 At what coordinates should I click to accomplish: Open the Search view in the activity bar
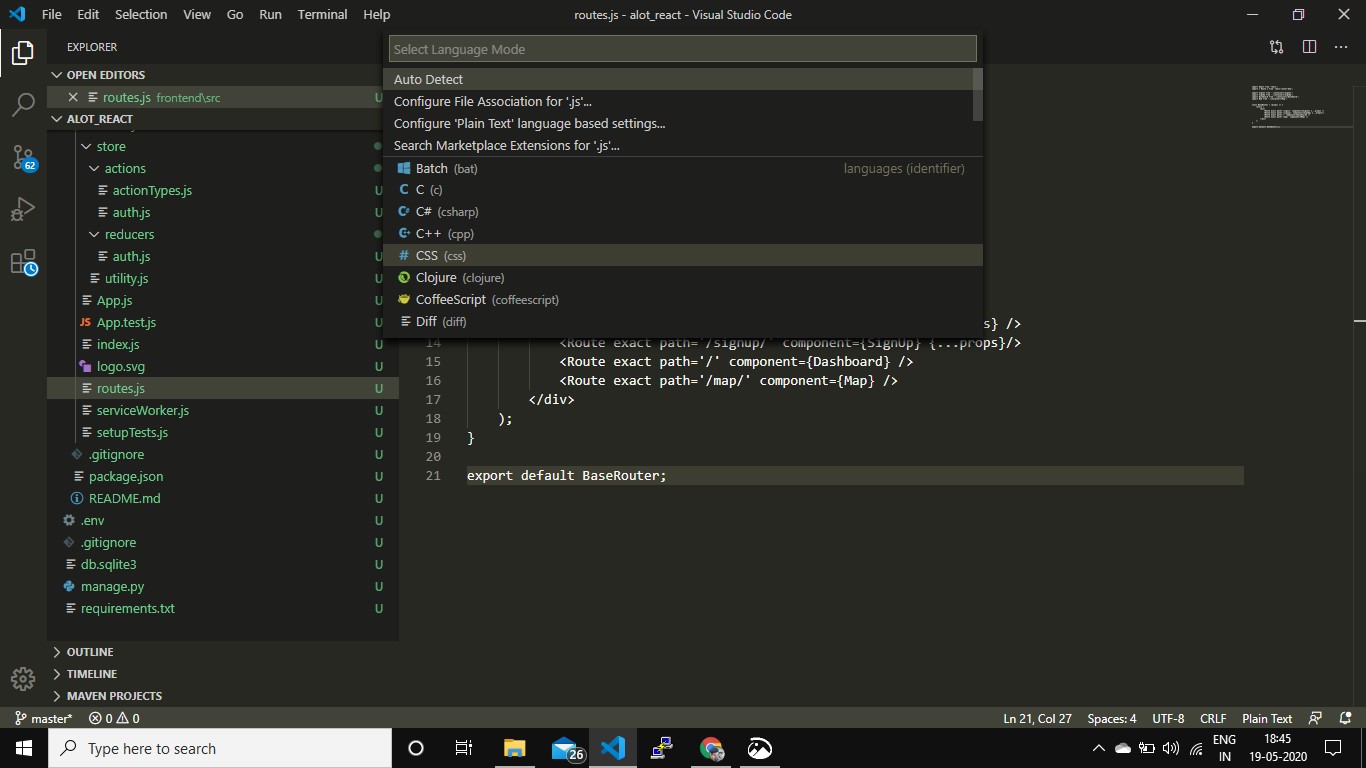pyautogui.click(x=22, y=105)
